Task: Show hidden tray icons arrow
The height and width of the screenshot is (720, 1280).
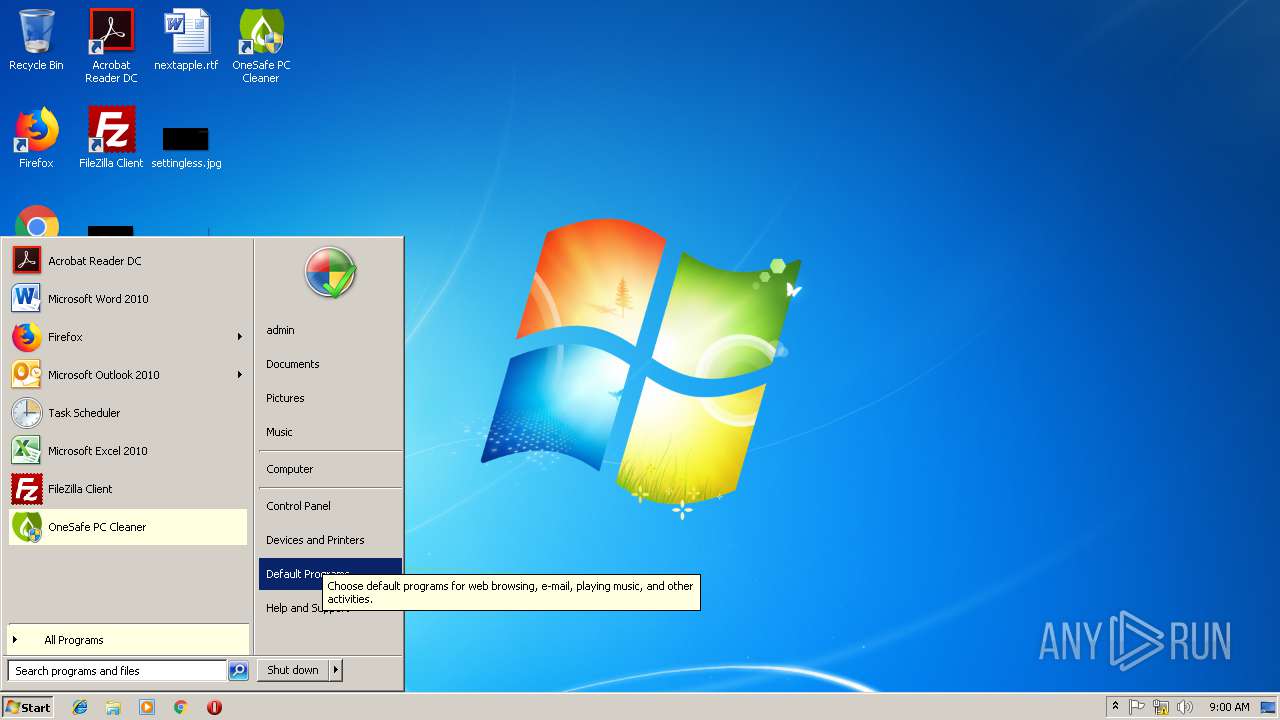Action: pos(1115,707)
